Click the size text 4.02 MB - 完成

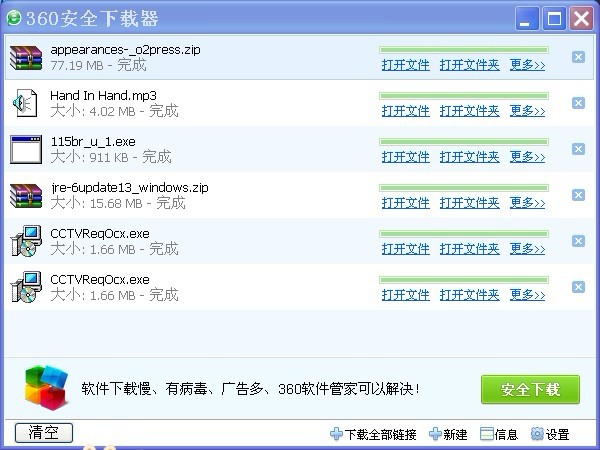114,111
